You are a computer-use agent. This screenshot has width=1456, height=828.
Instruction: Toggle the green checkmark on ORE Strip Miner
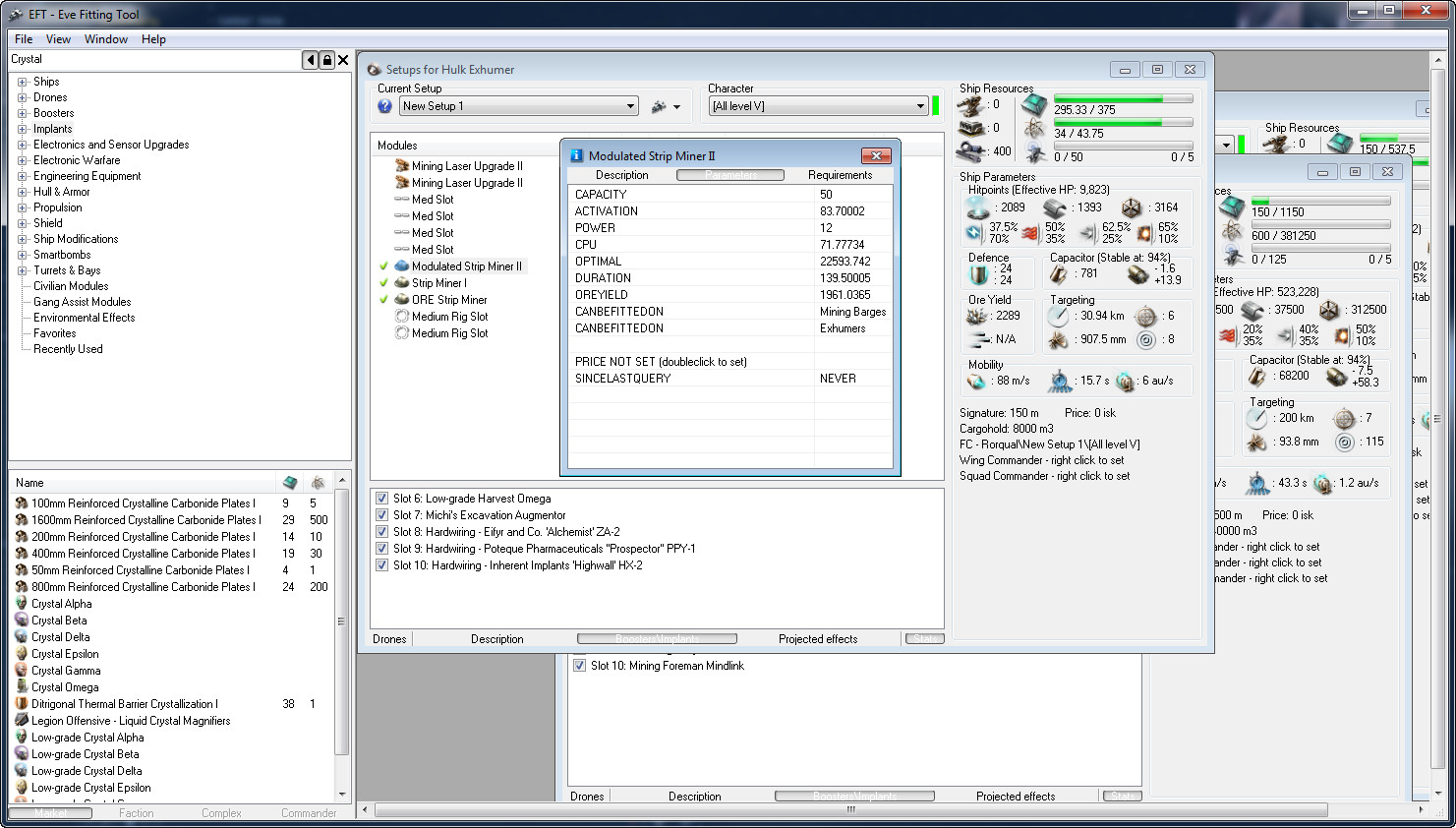tap(383, 300)
